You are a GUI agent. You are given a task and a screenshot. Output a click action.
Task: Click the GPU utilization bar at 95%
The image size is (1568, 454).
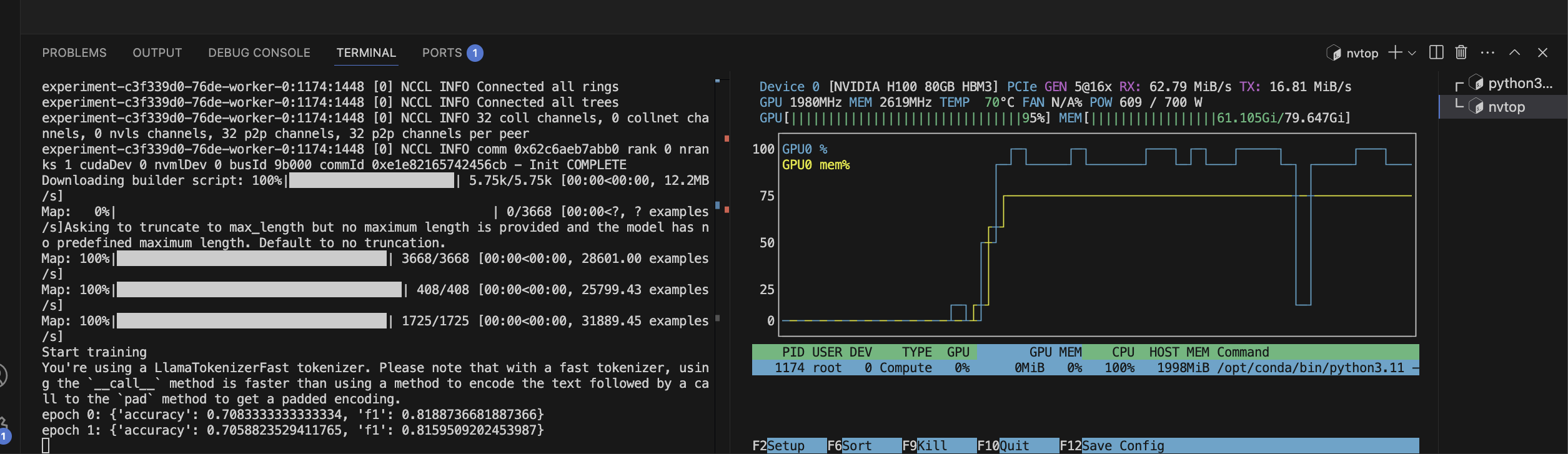click(x=905, y=118)
